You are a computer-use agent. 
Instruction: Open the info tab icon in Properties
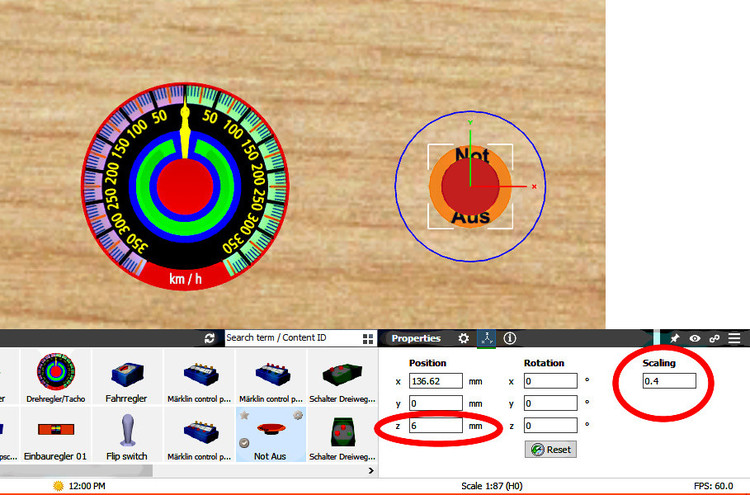click(x=510, y=338)
